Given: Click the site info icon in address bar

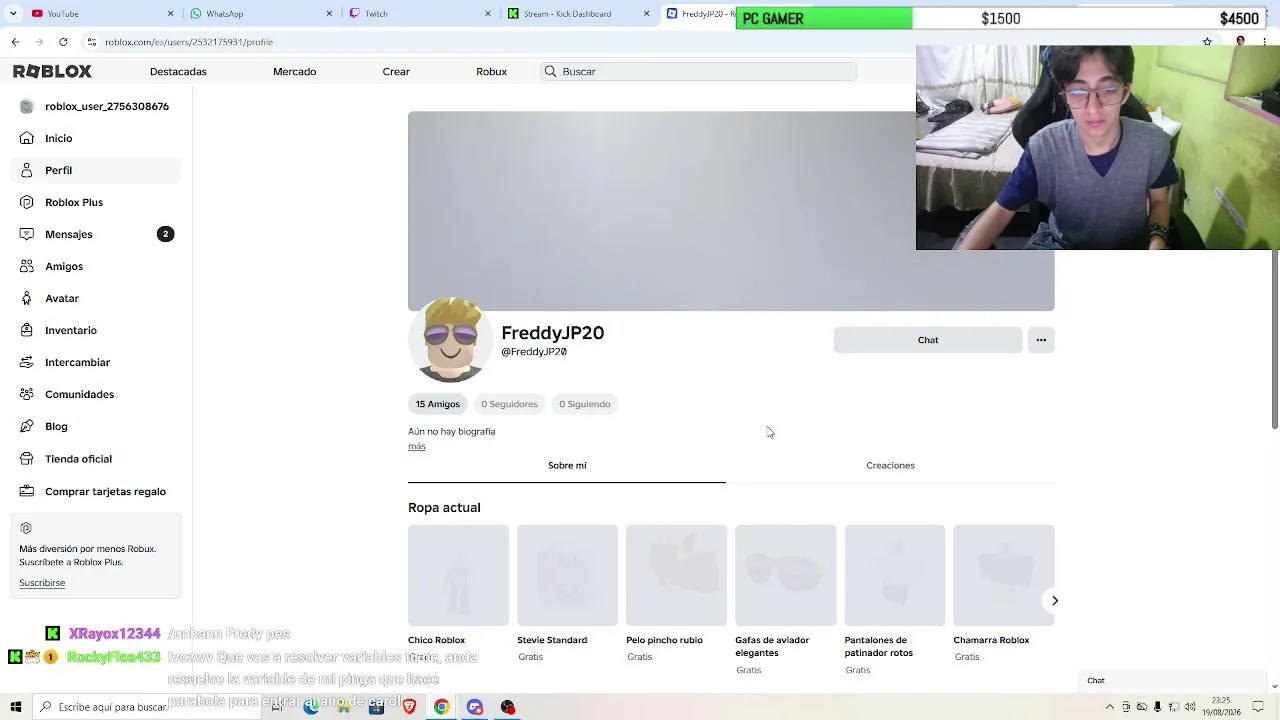Looking at the screenshot, I should [91, 42].
